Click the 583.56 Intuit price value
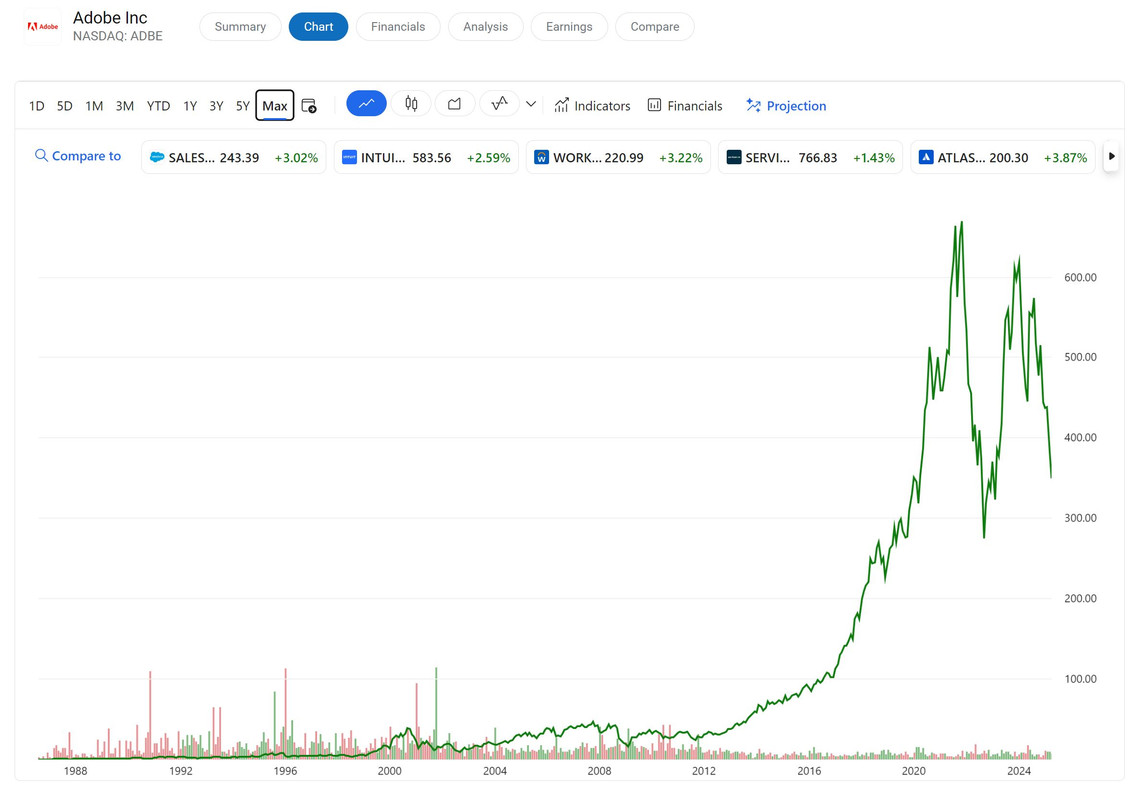This screenshot has height=800, width=1137. [x=431, y=157]
